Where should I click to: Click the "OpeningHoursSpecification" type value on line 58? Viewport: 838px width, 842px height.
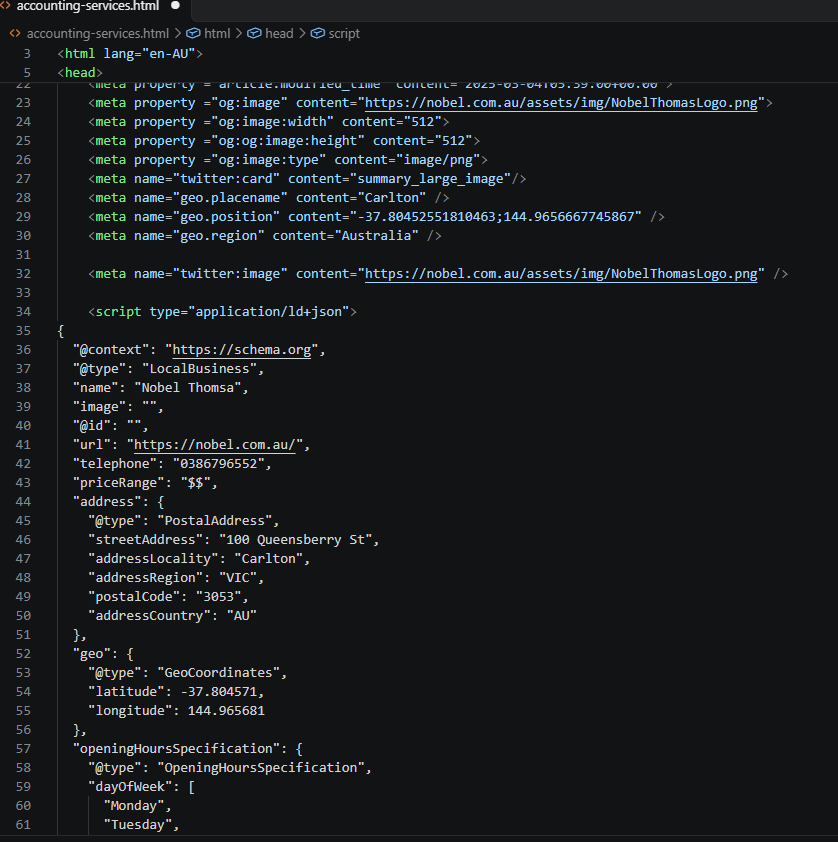click(261, 768)
